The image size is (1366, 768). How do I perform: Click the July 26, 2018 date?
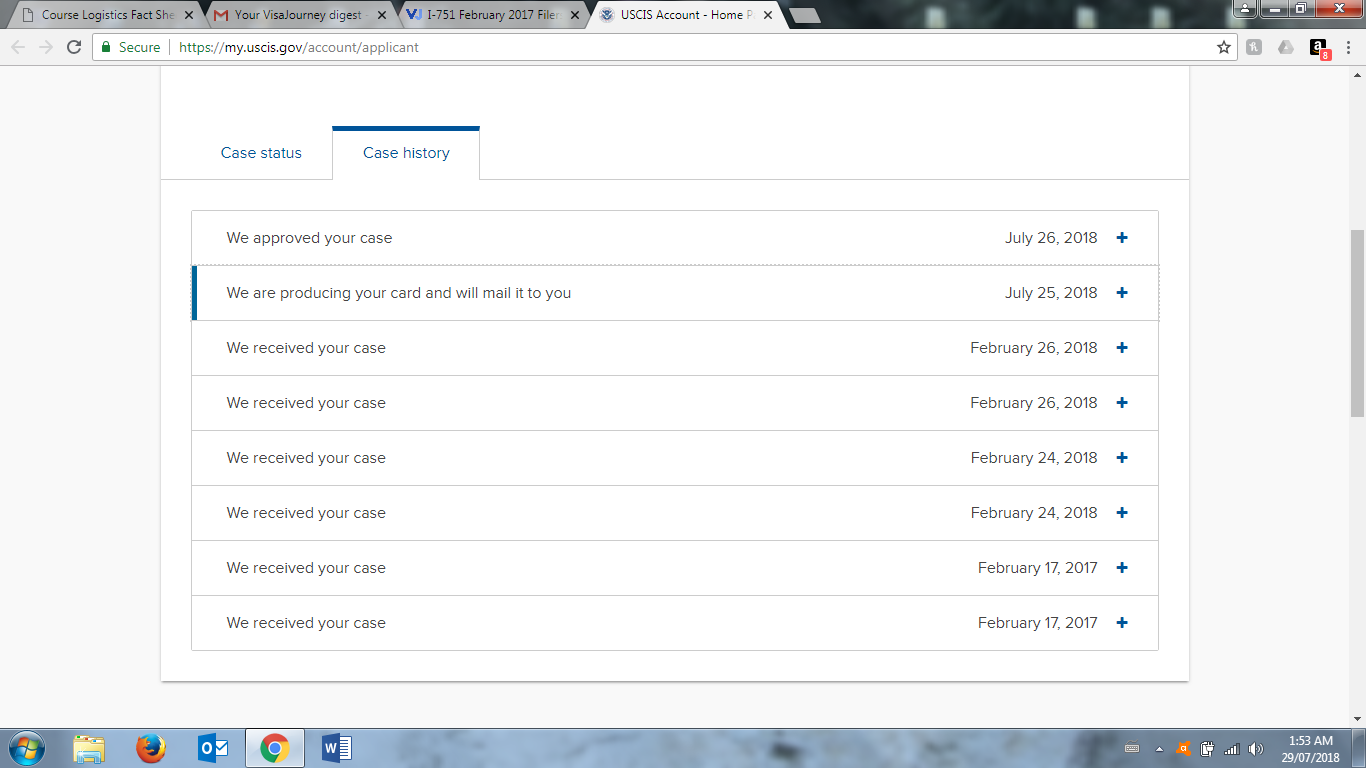pos(1051,238)
